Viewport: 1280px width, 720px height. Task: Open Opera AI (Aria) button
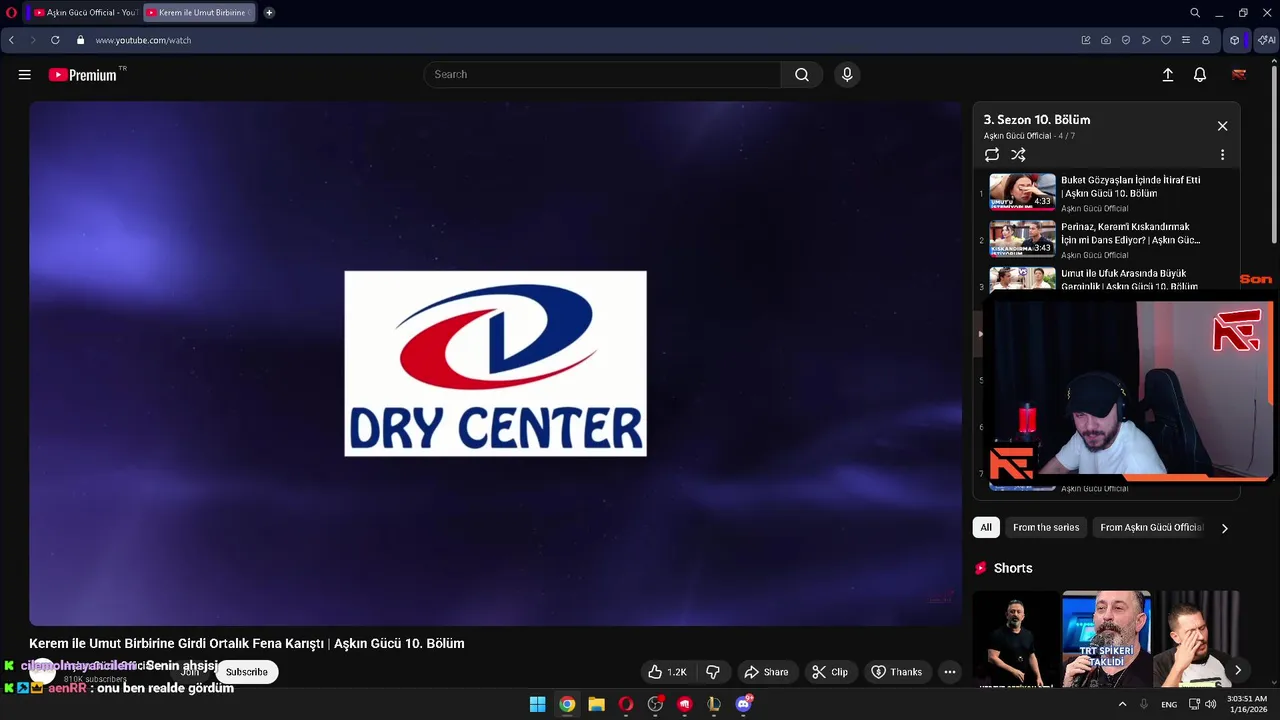point(1267,40)
